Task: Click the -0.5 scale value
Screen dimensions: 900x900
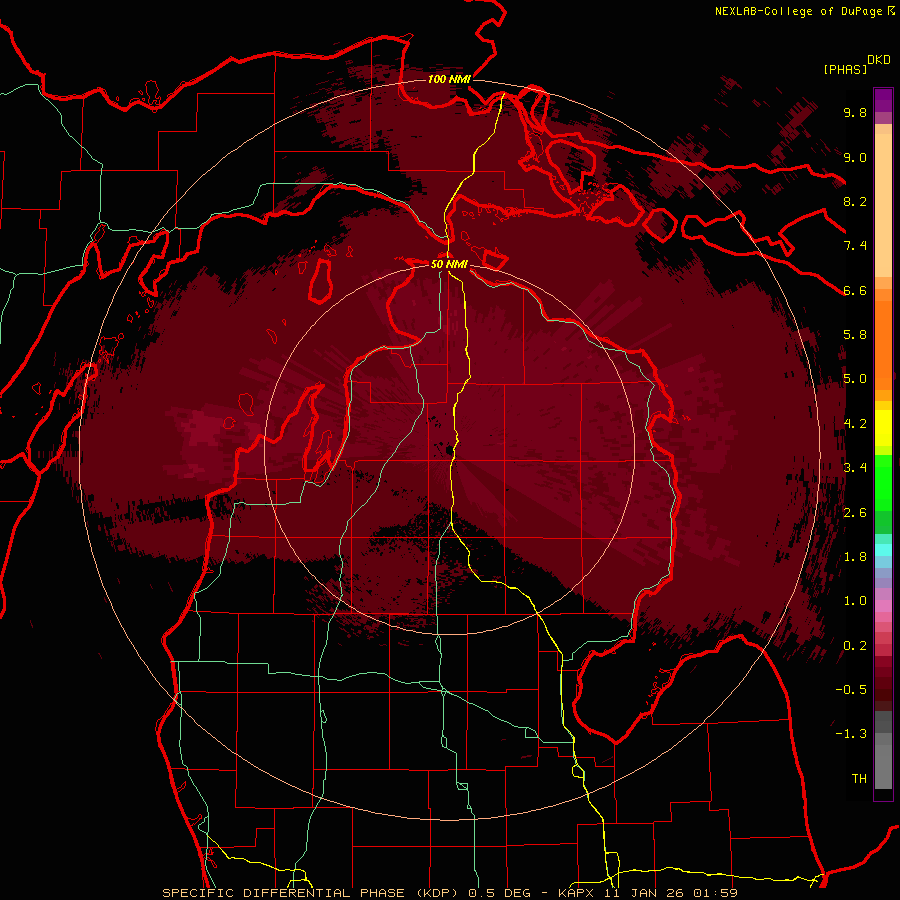Action: (x=851, y=690)
